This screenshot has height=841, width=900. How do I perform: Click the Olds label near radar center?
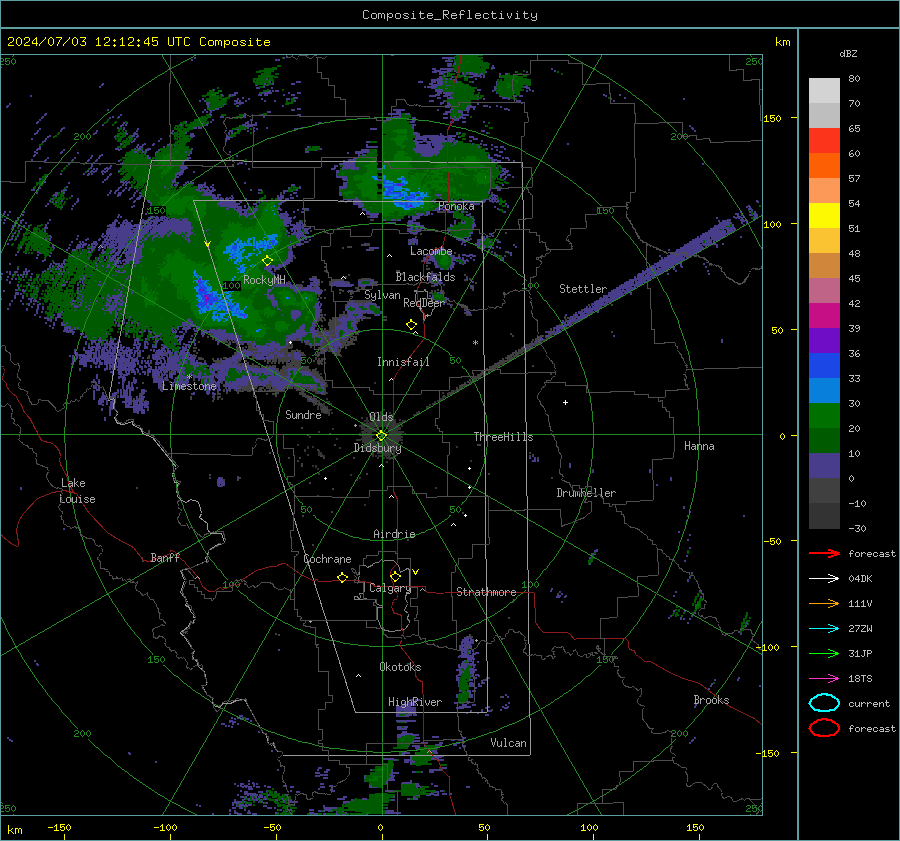click(x=381, y=417)
